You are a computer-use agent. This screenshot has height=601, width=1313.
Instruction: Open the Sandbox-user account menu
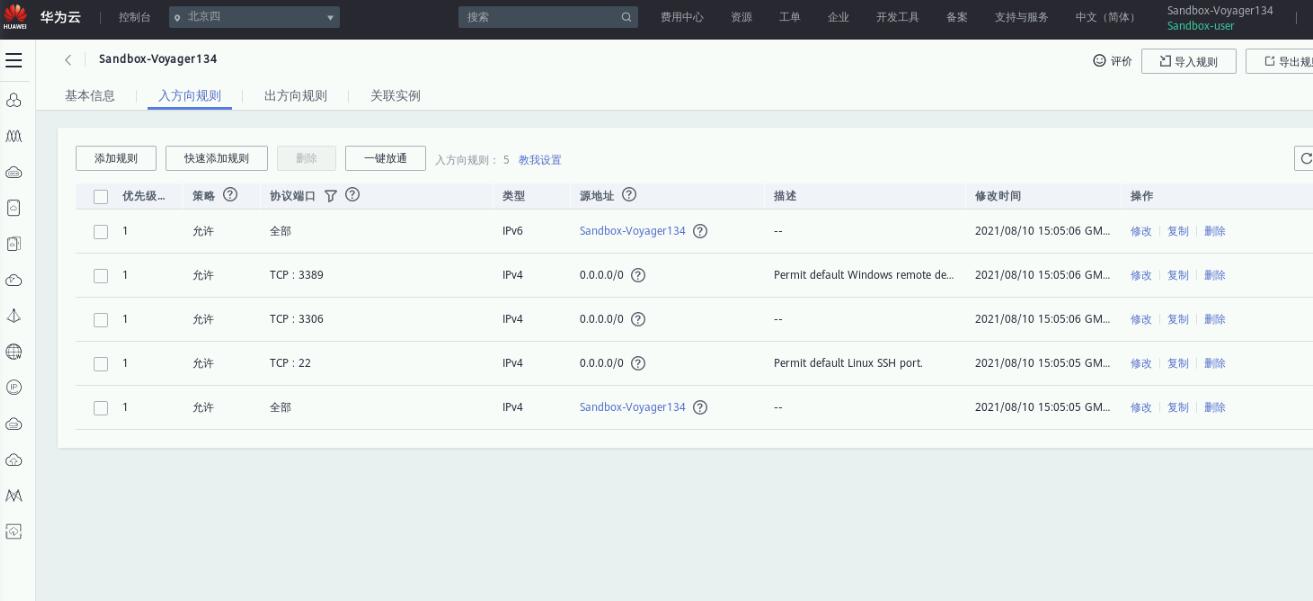[x=1219, y=18]
